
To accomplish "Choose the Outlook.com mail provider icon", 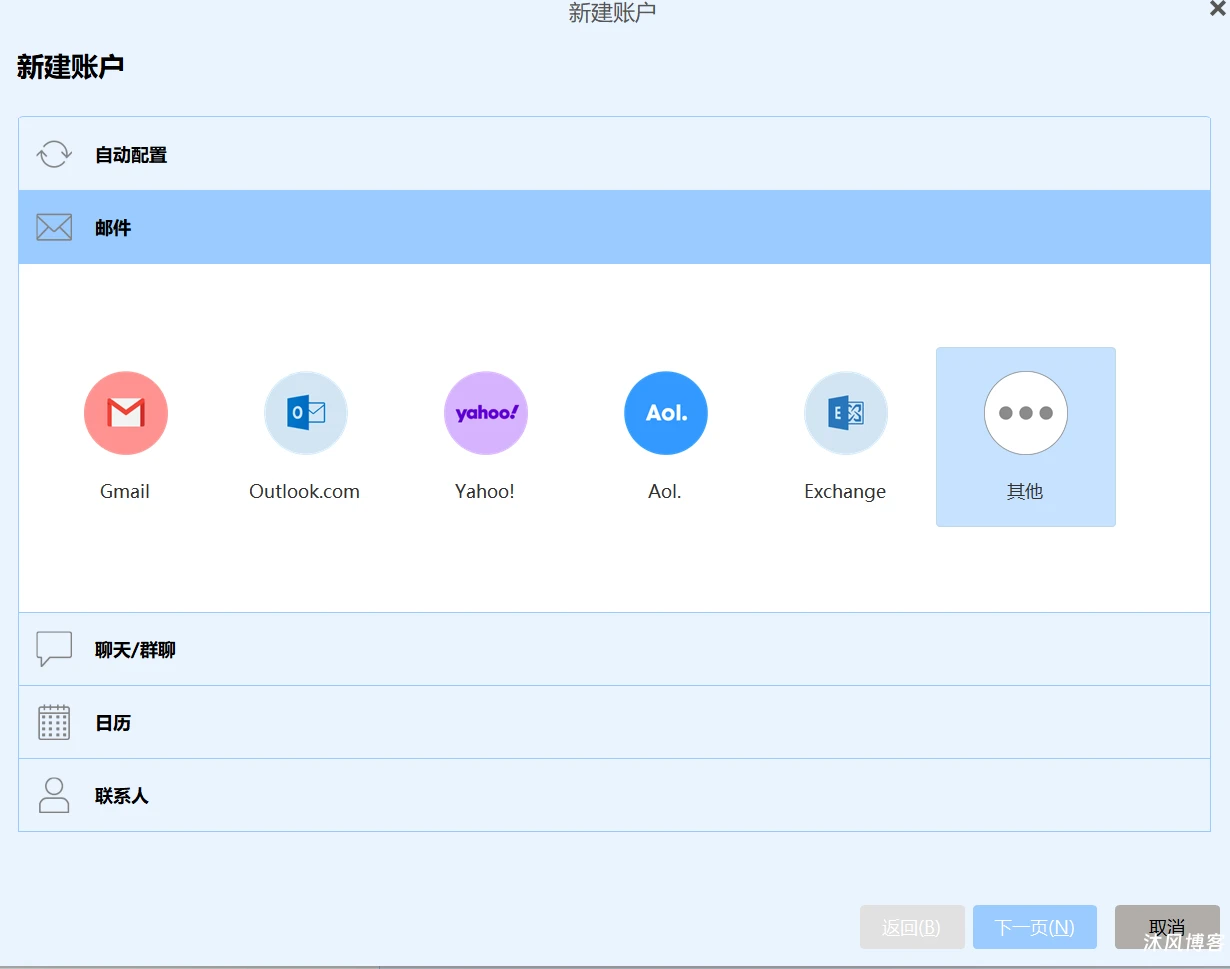I will pyautogui.click(x=306, y=413).
